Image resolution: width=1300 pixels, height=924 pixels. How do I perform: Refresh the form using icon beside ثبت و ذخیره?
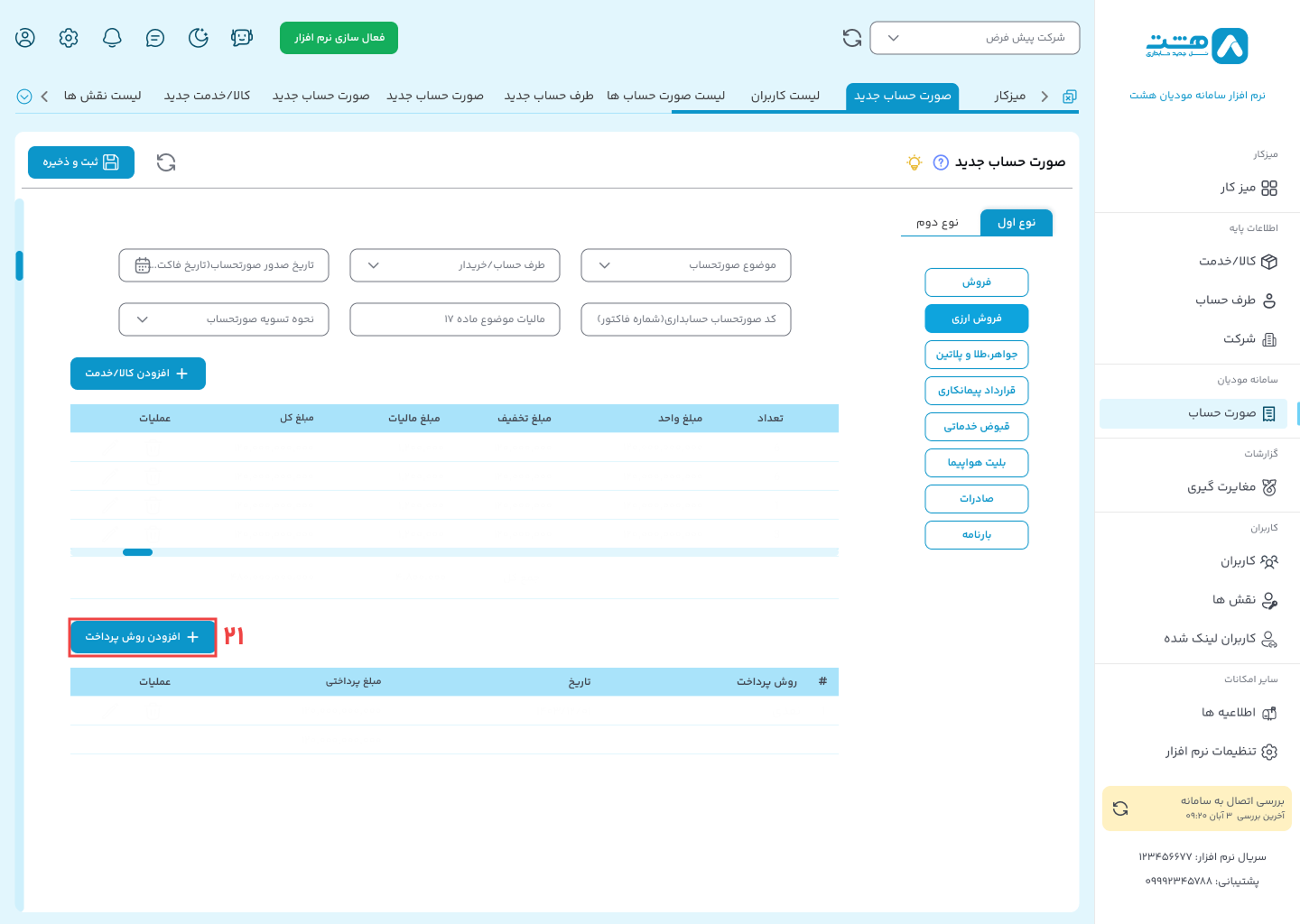tap(166, 162)
